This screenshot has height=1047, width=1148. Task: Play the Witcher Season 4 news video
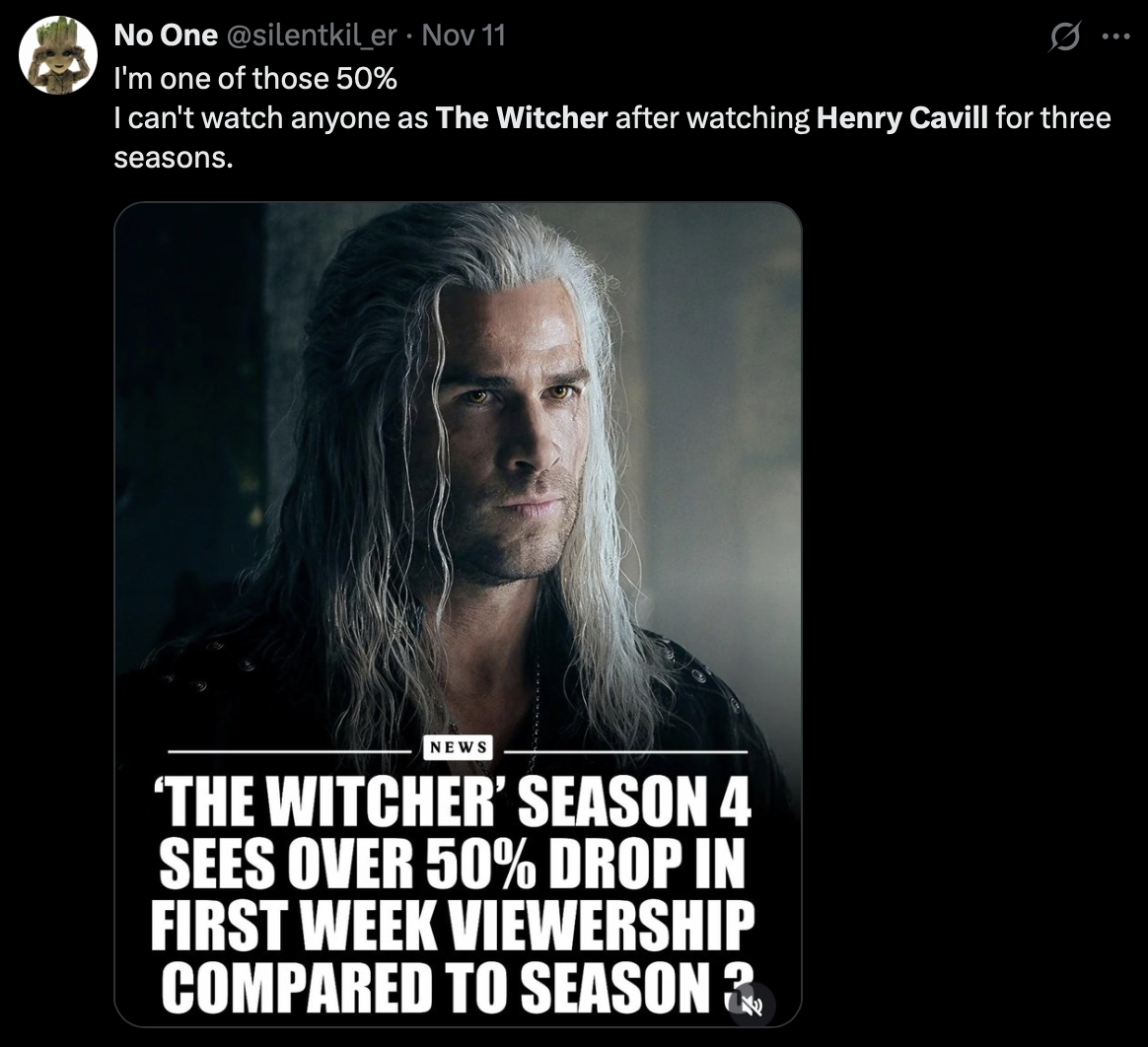pos(459,611)
